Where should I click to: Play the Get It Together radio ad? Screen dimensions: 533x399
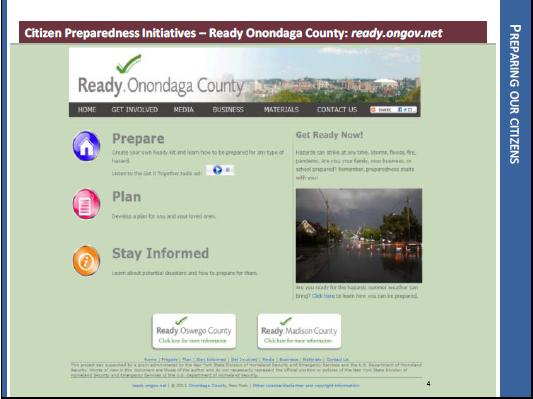click(x=218, y=170)
